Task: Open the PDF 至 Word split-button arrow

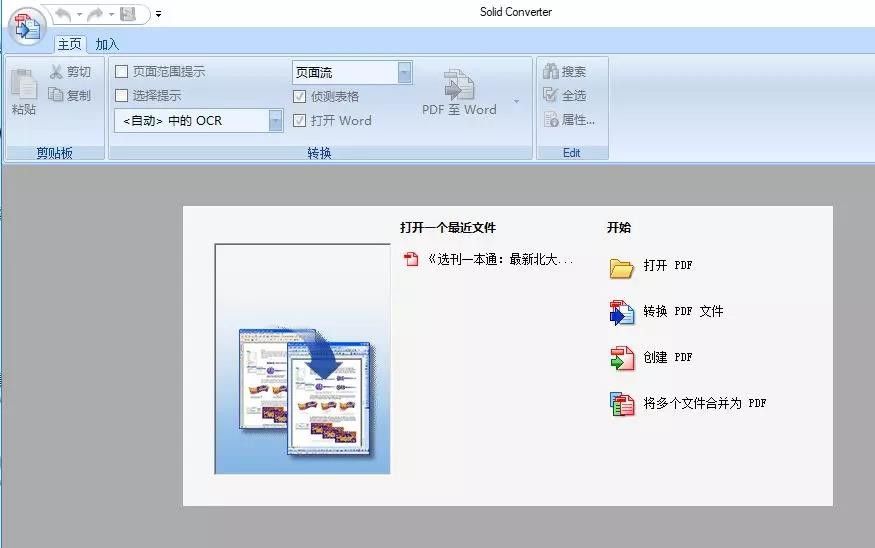Action: click(516, 101)
